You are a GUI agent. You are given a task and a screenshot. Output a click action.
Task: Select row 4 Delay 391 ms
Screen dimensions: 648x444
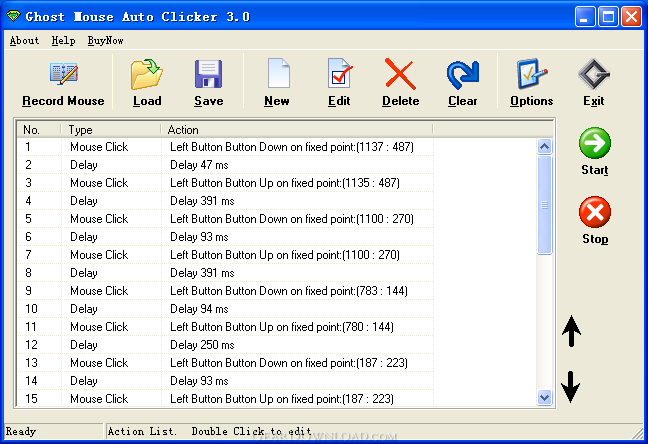click(225, 201)
